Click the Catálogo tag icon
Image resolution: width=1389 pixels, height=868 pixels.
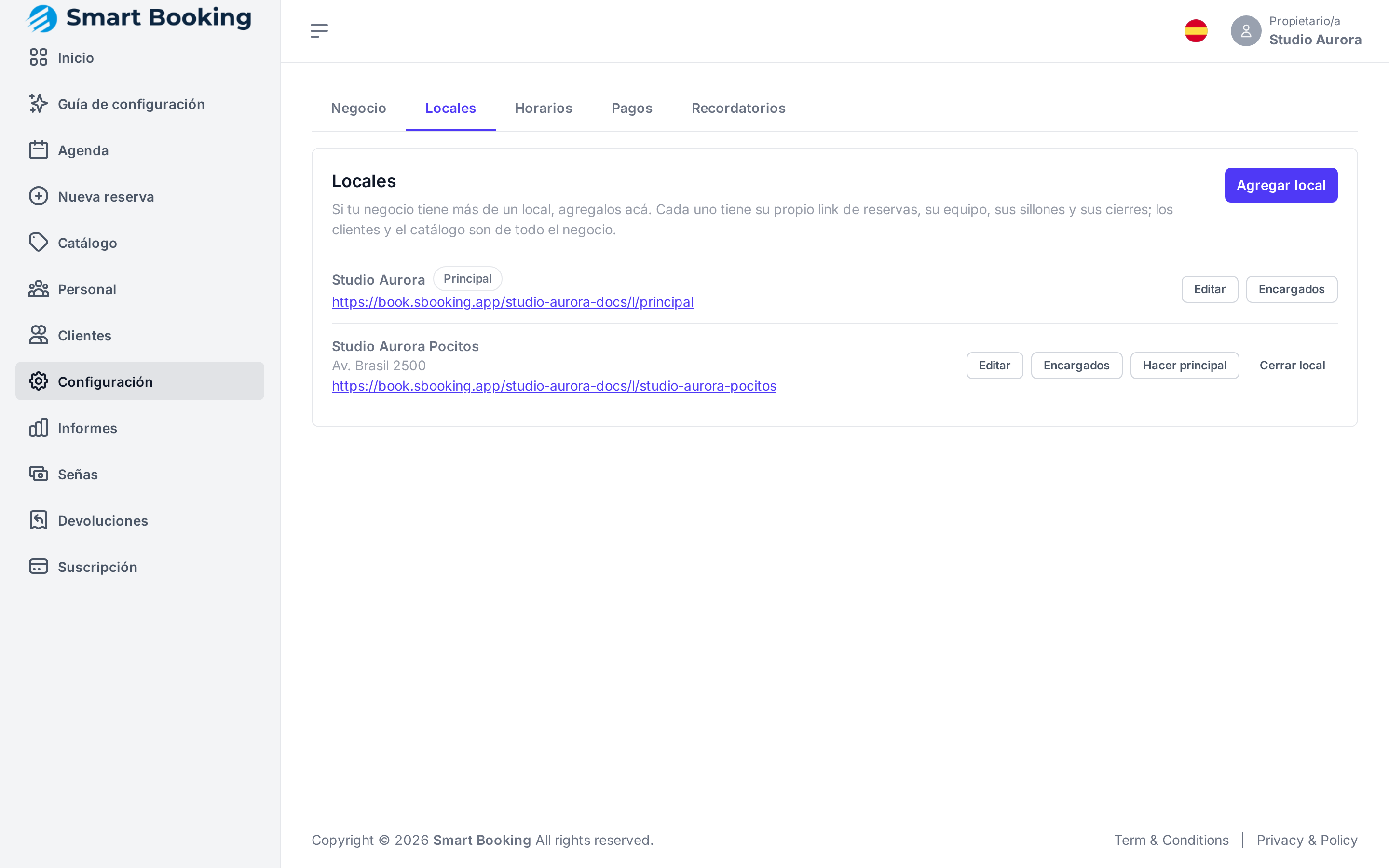click(x=39, y=243)
